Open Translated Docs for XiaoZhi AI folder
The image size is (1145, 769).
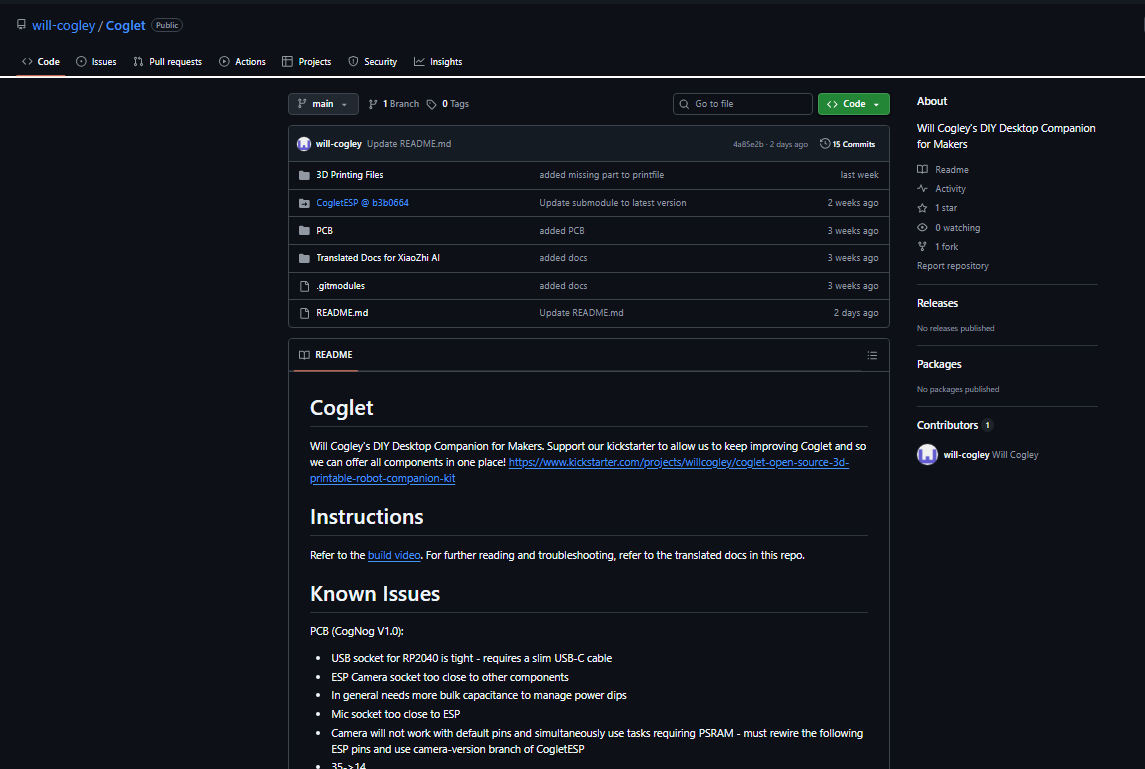pos(378,258)
